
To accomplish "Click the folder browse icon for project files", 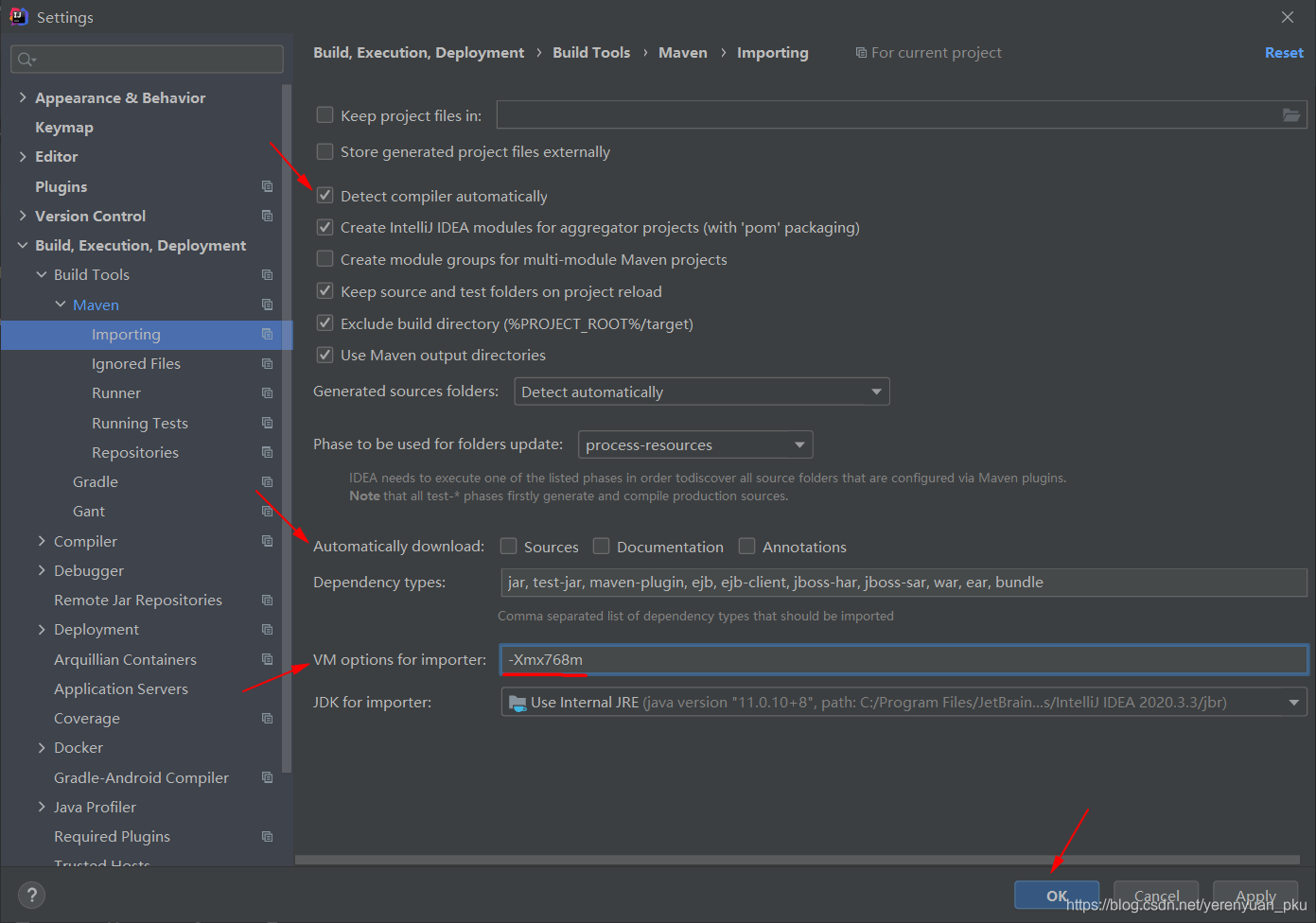I will 1290,115.
